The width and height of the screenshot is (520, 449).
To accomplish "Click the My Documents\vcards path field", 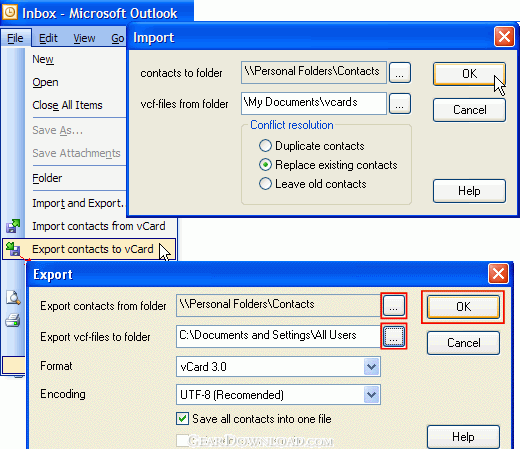I will 314,103.
